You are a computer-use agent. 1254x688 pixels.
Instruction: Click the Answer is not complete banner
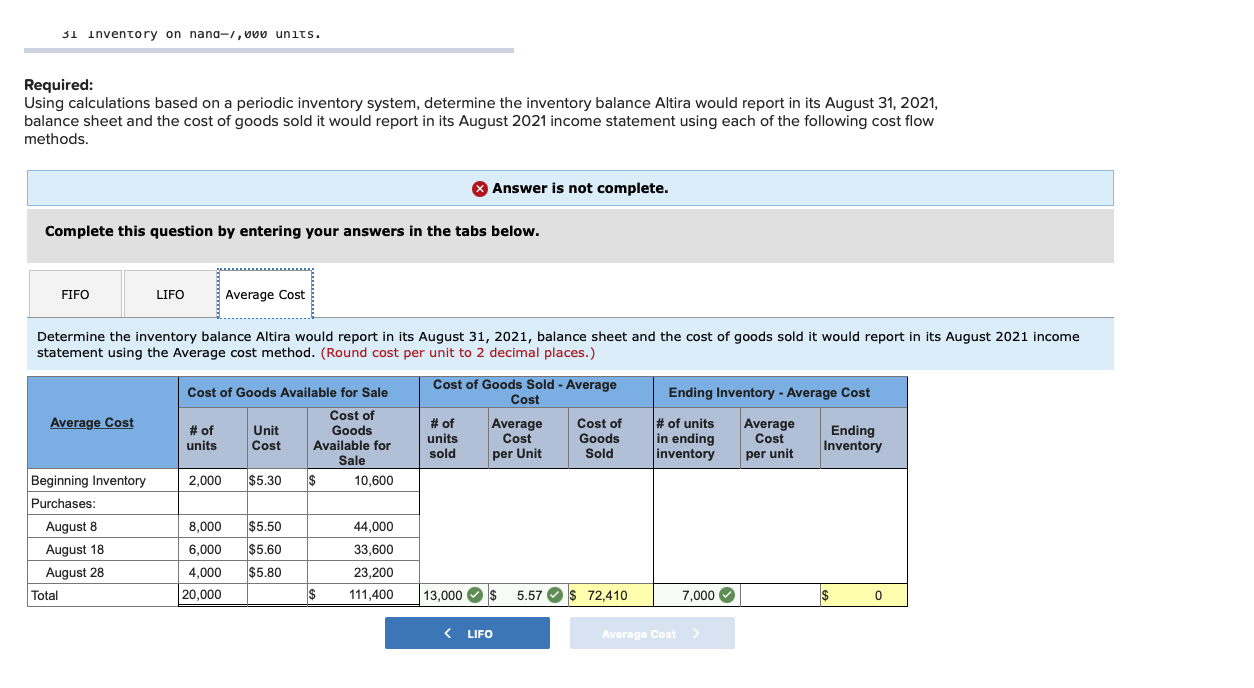[x=570, y=188]
